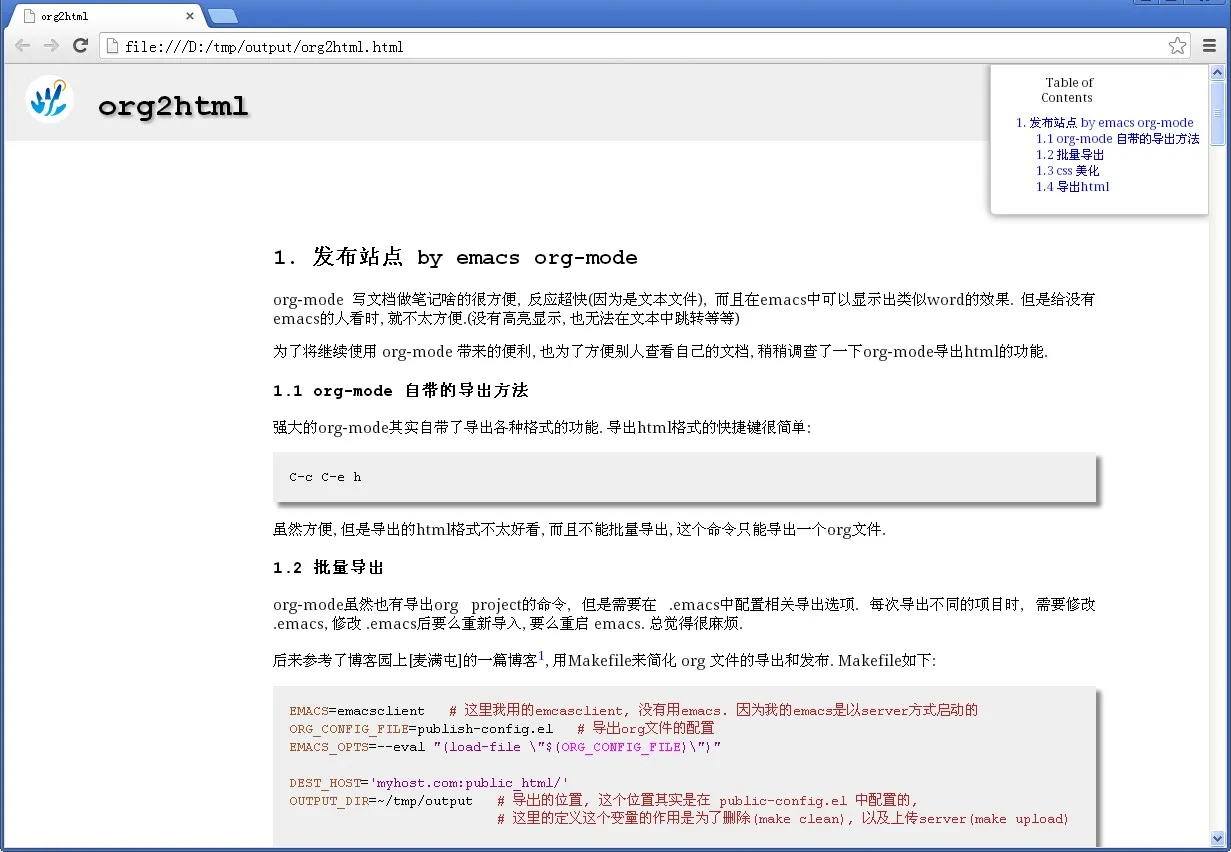Click the org2html page title heading

173,106
